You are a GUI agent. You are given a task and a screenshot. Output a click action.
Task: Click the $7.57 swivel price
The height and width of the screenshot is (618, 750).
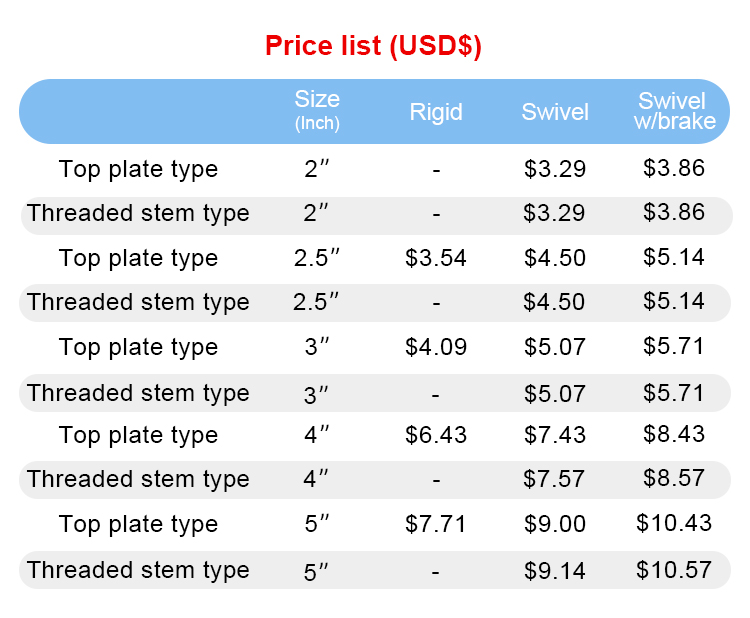(555, 479)
